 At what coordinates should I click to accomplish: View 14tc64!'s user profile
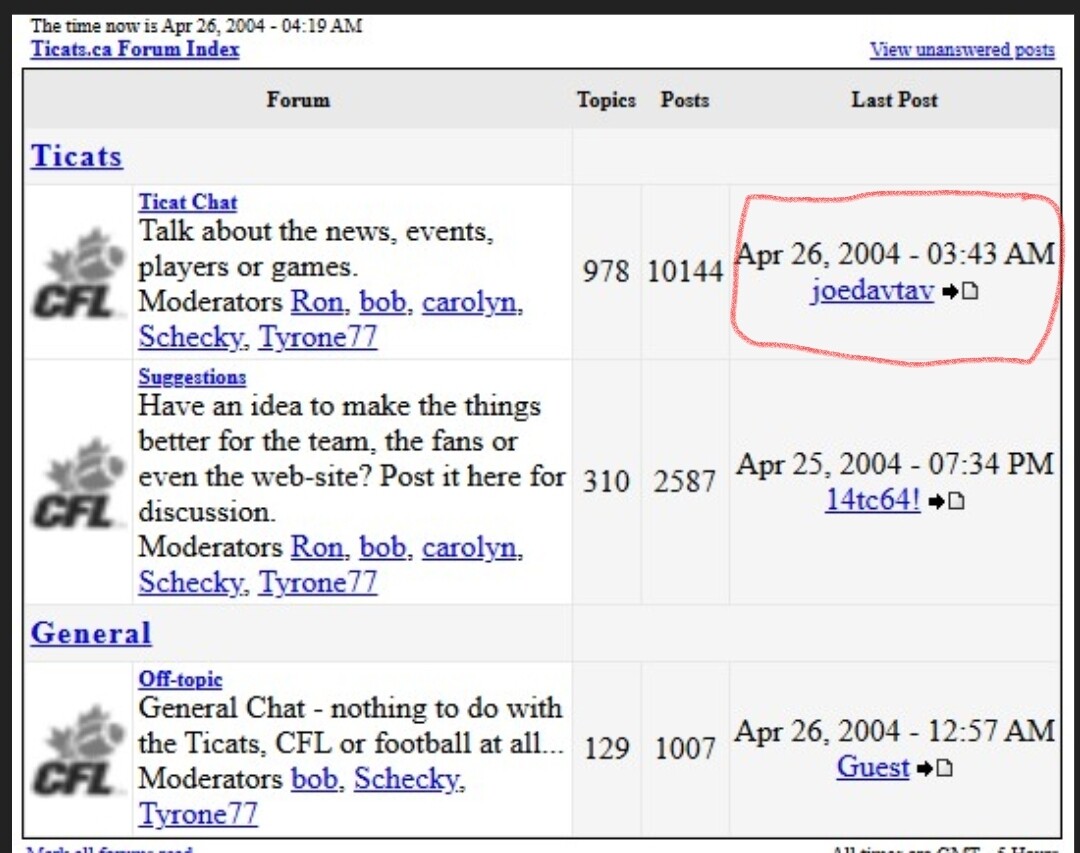[x=872, y=500]
